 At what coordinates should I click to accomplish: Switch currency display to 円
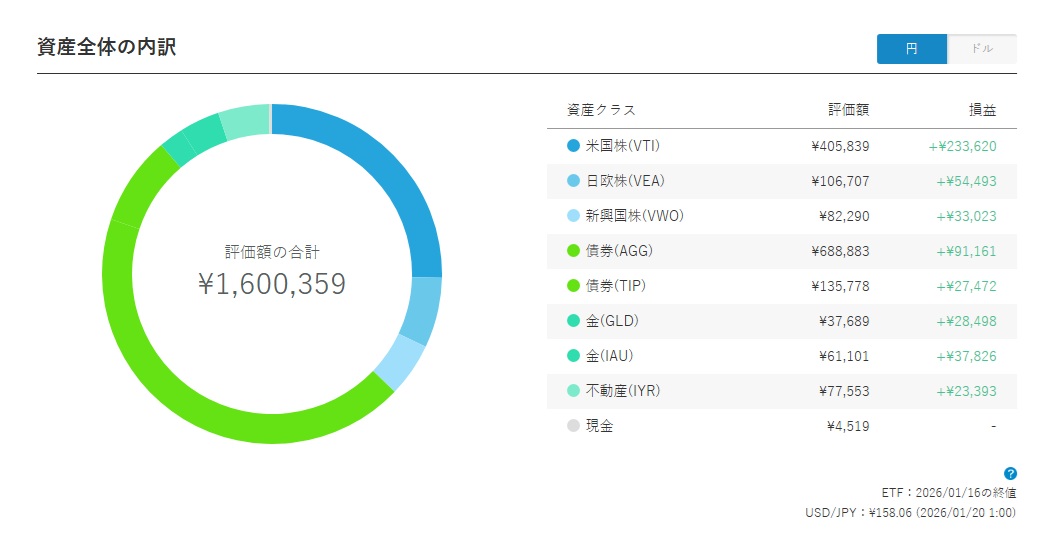[x=911, y=49]
